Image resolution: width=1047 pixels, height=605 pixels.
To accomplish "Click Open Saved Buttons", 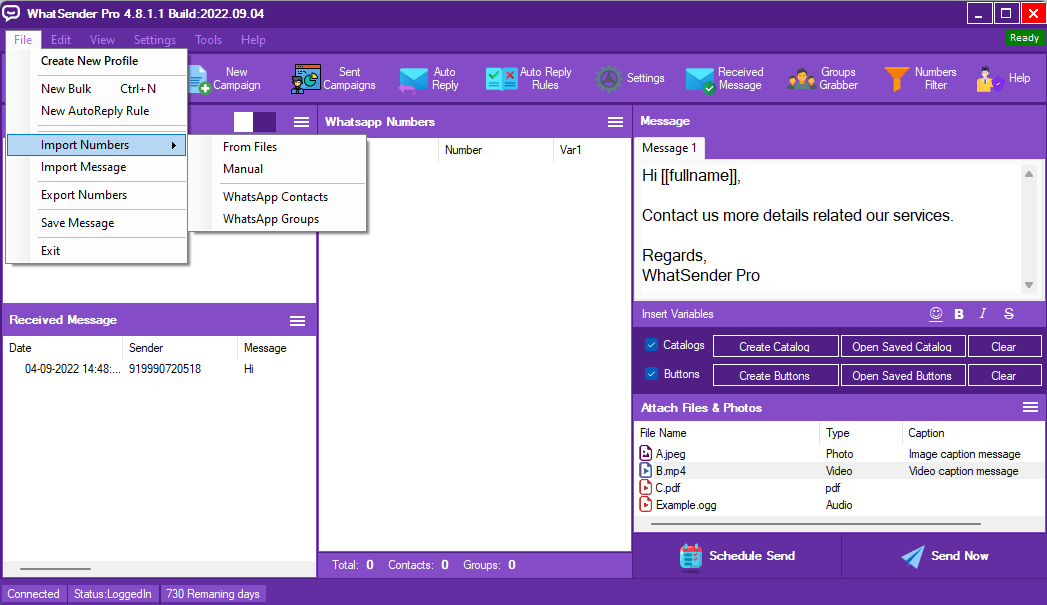I will pos(903,375).
